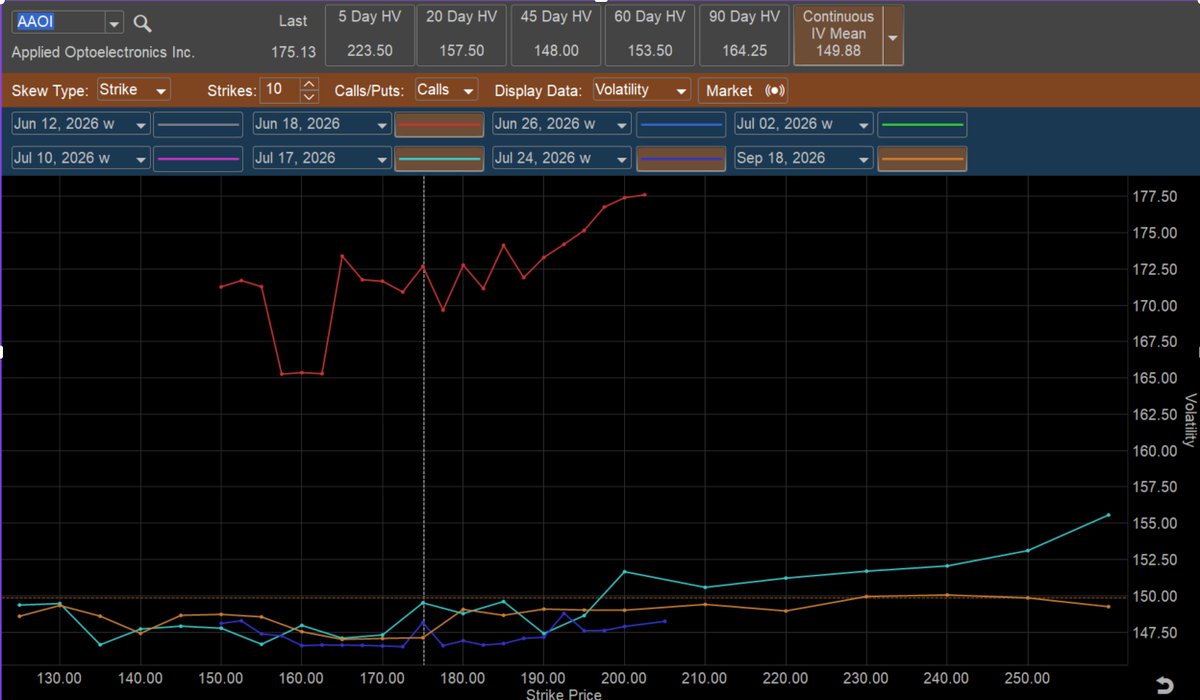Click the 250.00 strike price axis label

pos(1027,677)
